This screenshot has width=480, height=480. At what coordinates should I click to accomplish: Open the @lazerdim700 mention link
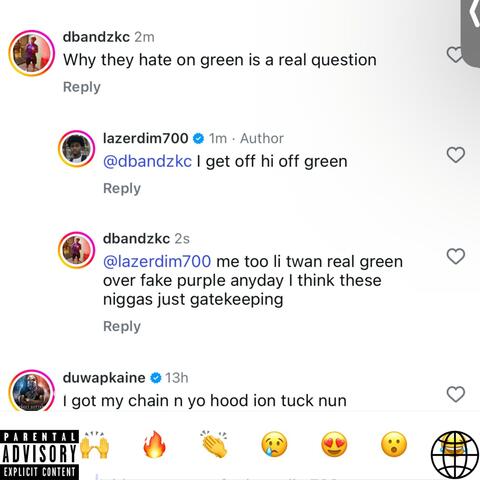157,261
